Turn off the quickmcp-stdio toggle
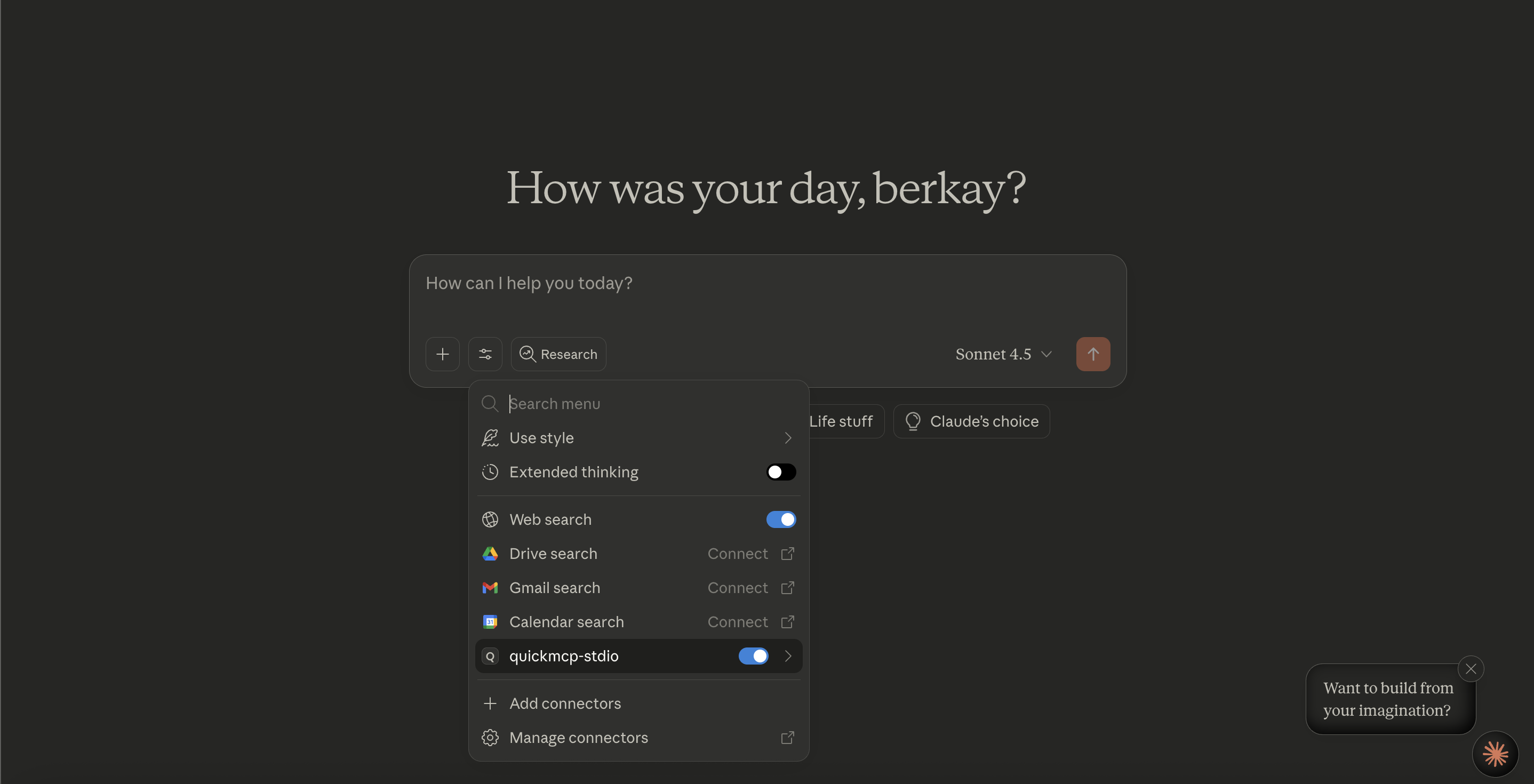This screenshot has height=784, width=1534. pos(753,656)
